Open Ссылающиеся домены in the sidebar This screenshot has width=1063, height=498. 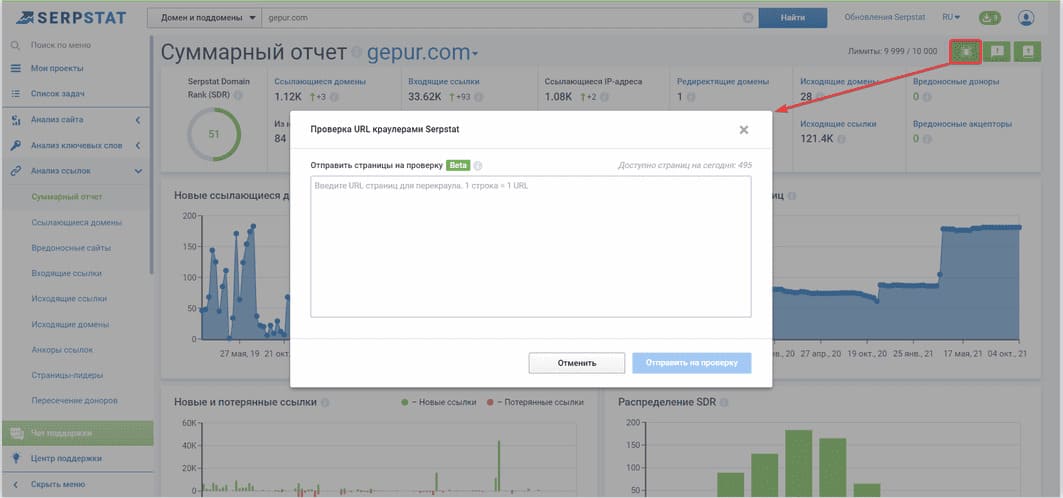[x=77, y=222]
